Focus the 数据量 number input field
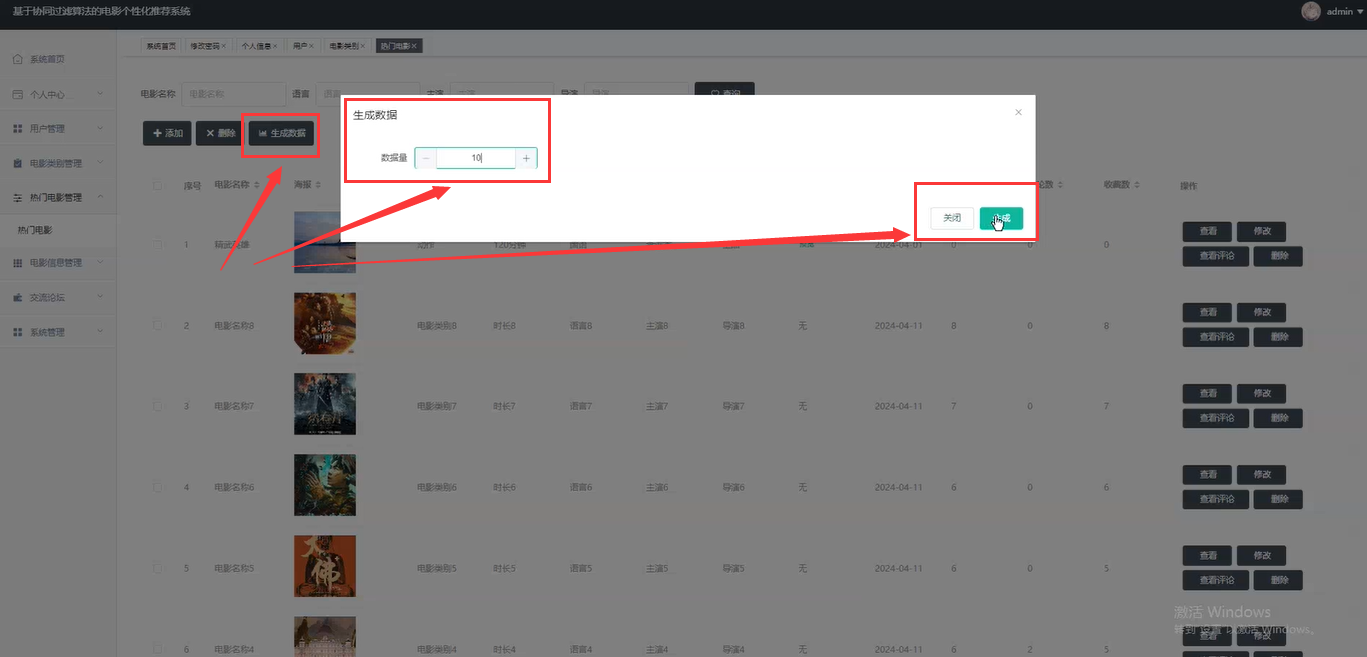Viewport: 1367px width, 657px height. click(476, 158)
